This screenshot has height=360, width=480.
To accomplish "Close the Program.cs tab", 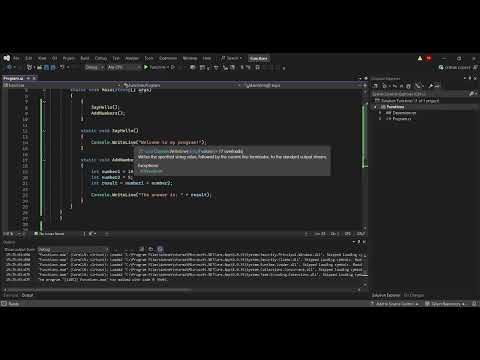I will 34,78.
